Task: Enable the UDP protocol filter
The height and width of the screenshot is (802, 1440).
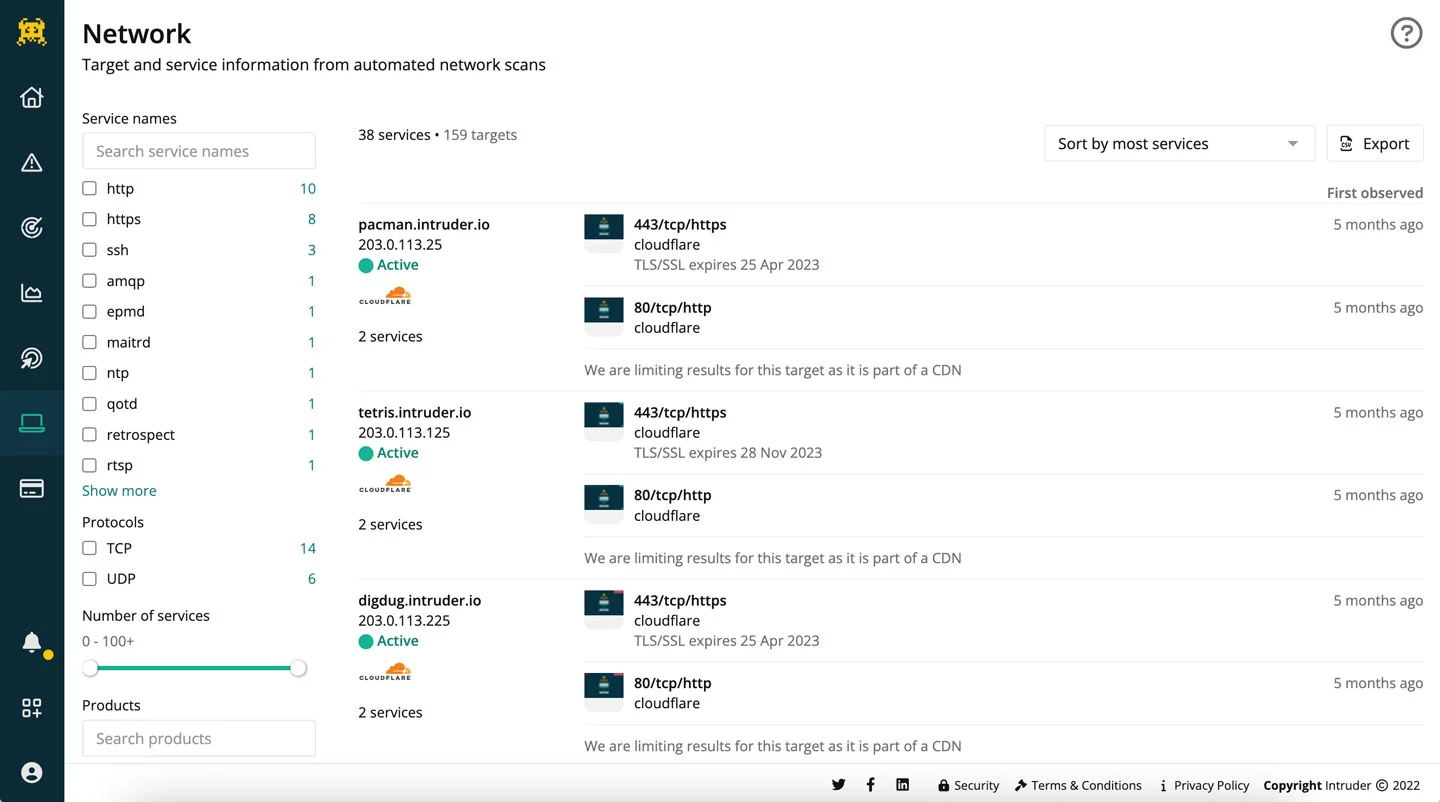Action: (89, 579)
